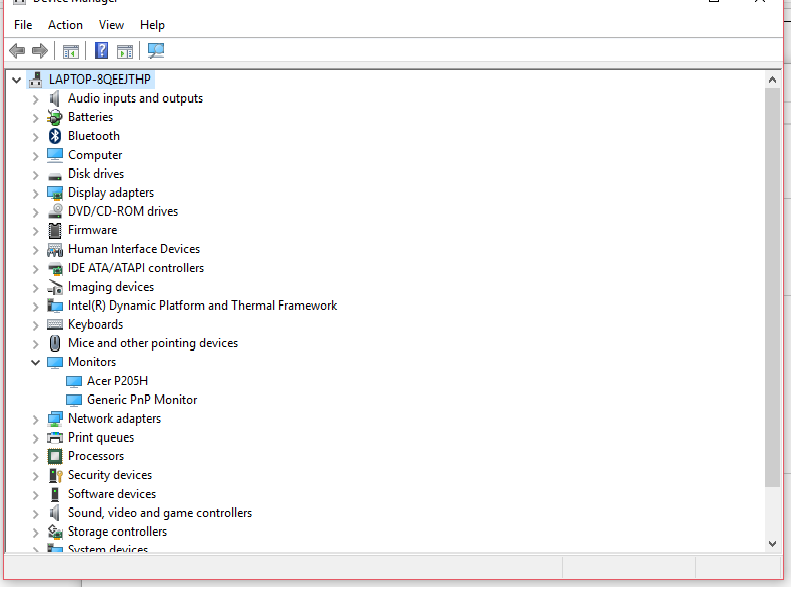
Task: Collapse the Monitors category
Action: (x=35, y=362)
